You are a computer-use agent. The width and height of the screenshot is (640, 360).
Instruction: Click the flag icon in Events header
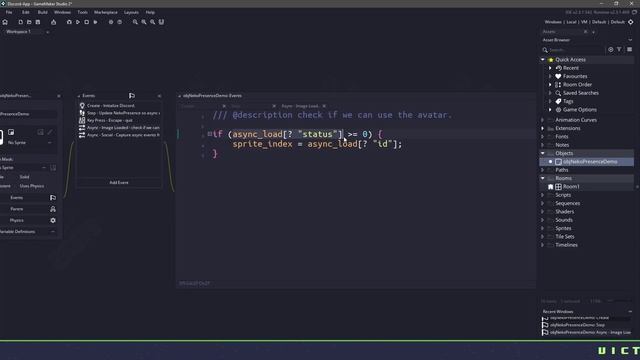click(x=132, y=96)
